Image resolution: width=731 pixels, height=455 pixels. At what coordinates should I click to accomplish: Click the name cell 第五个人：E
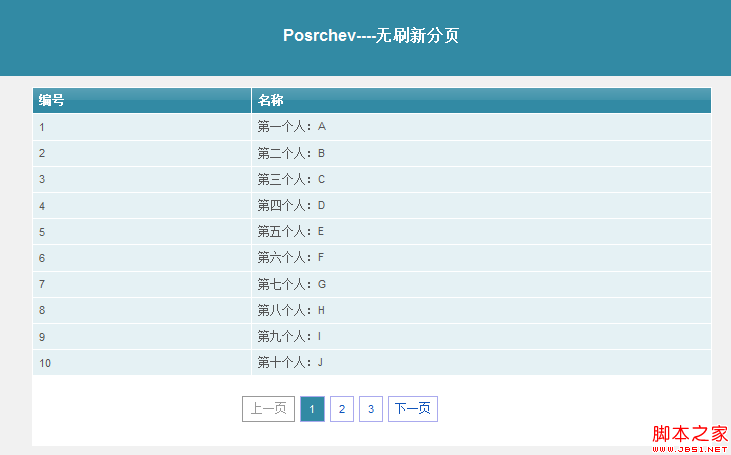(x=292, y=231)
